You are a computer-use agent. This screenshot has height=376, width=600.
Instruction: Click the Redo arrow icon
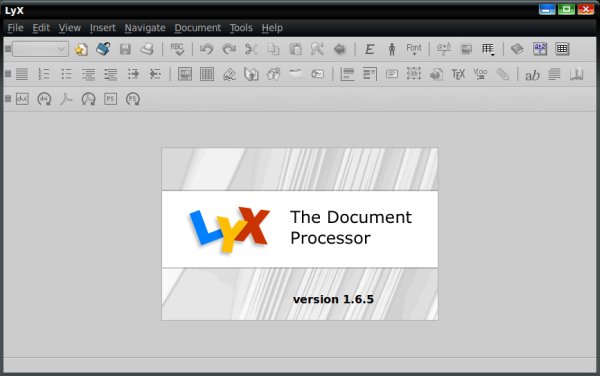[229, 49]
